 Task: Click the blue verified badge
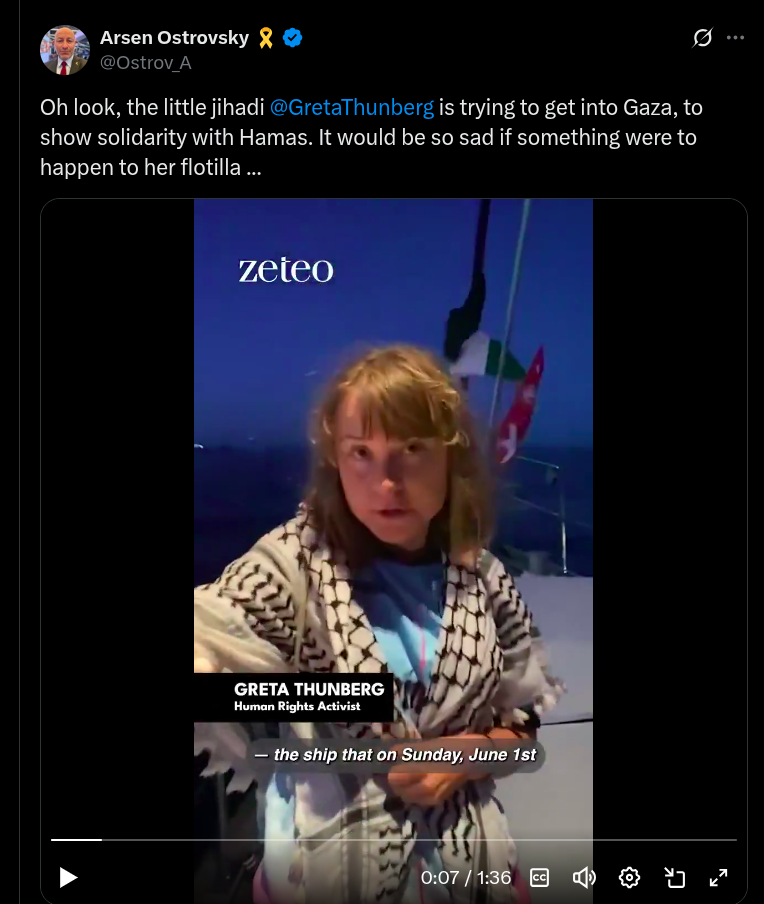coord(293,37)
